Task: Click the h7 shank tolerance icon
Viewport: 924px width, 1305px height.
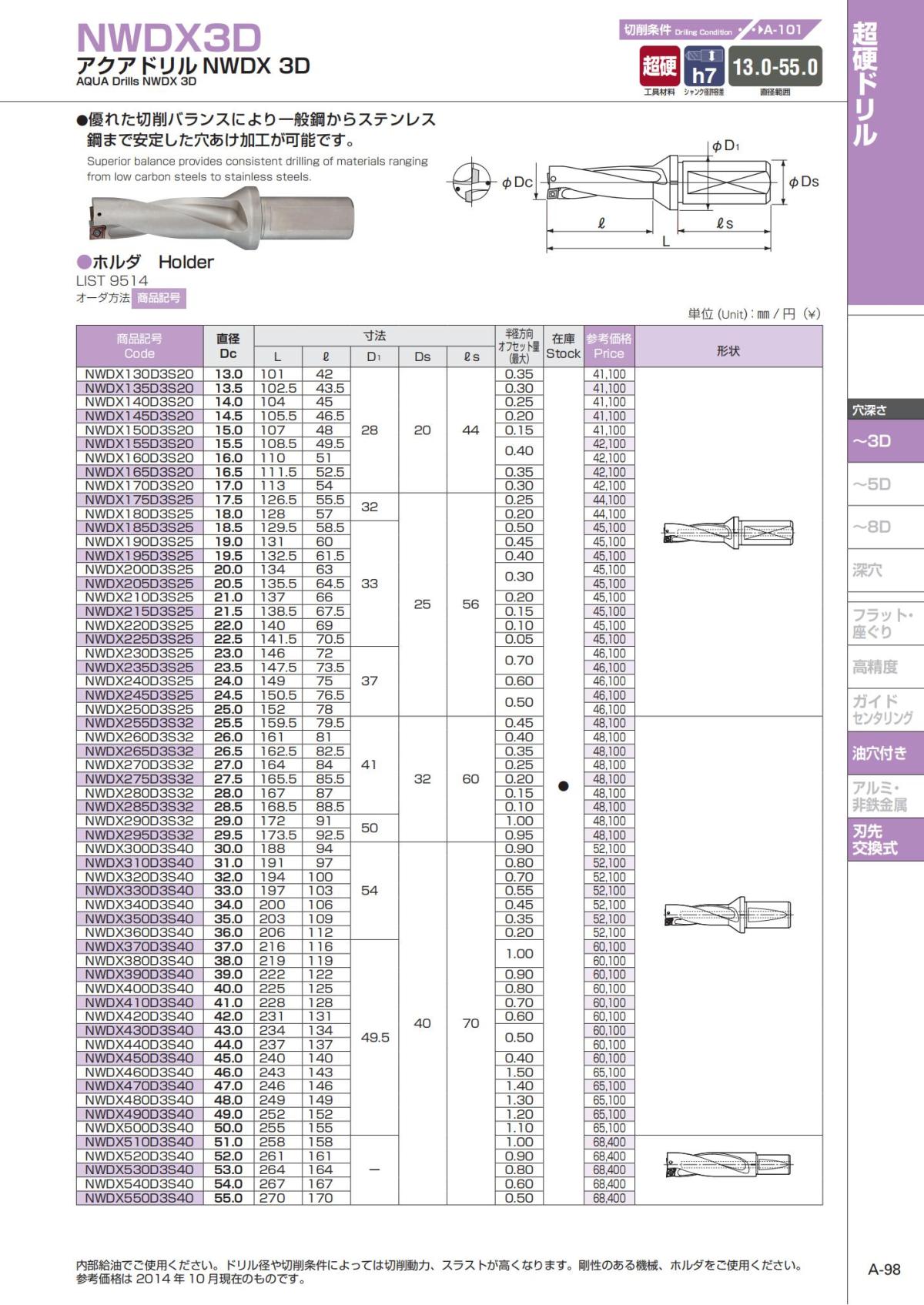Action: coord(704,66)
